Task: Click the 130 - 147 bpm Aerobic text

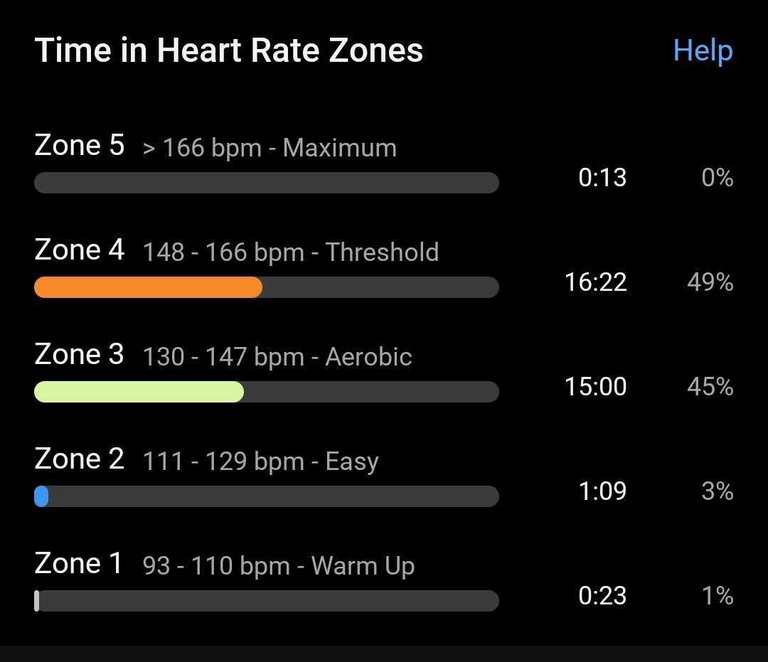Action: click(277, 357)
